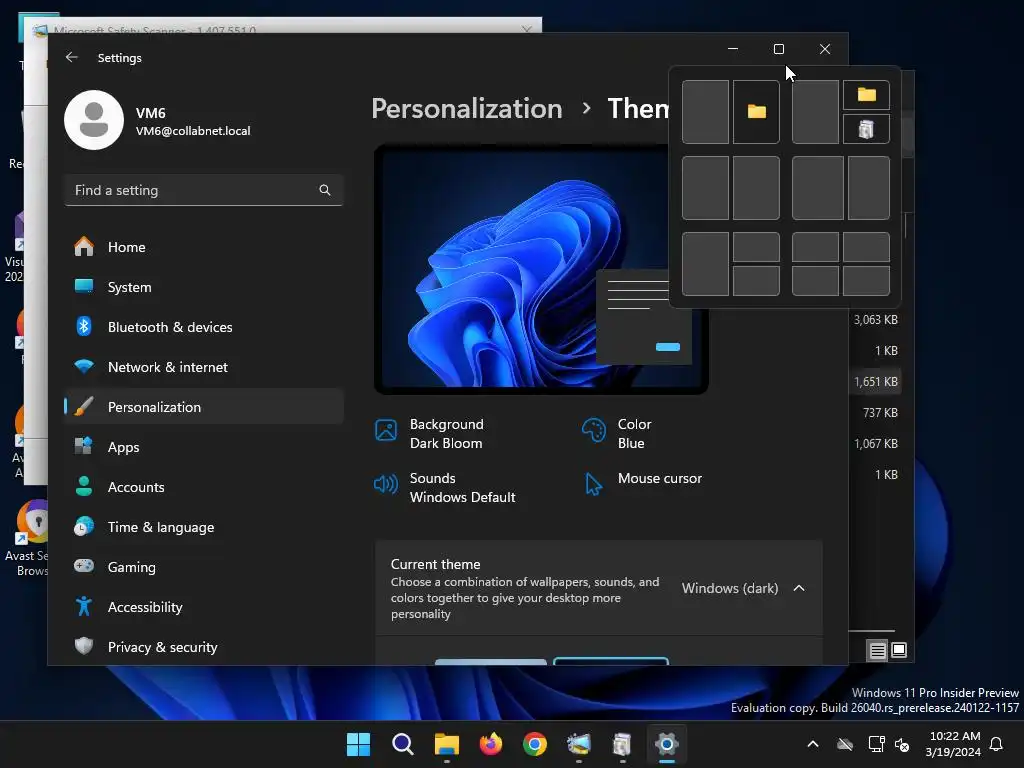Click the Windows (dark) theme label

coord(730,588)
